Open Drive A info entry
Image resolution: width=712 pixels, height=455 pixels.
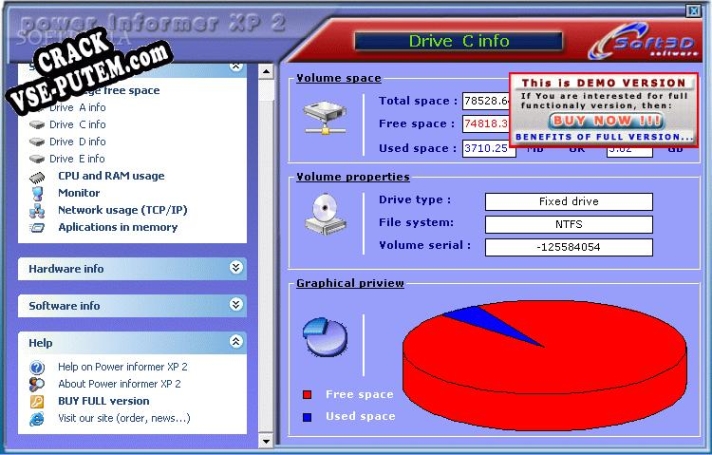77,108
